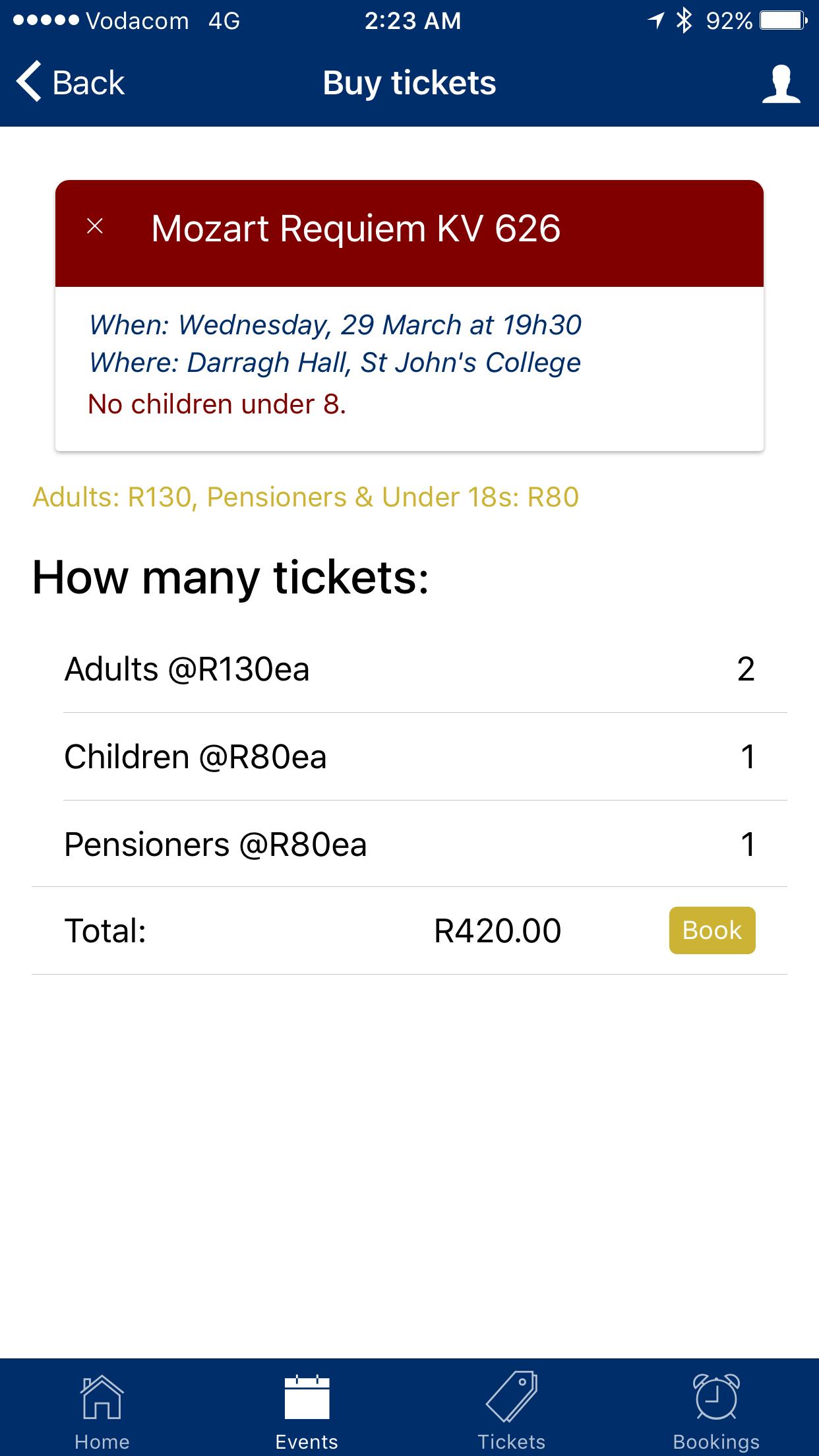Select the Adults ticket quantity value
Image resolution: width=819 pixels, height=1456 pixels.
coord(746,669)
